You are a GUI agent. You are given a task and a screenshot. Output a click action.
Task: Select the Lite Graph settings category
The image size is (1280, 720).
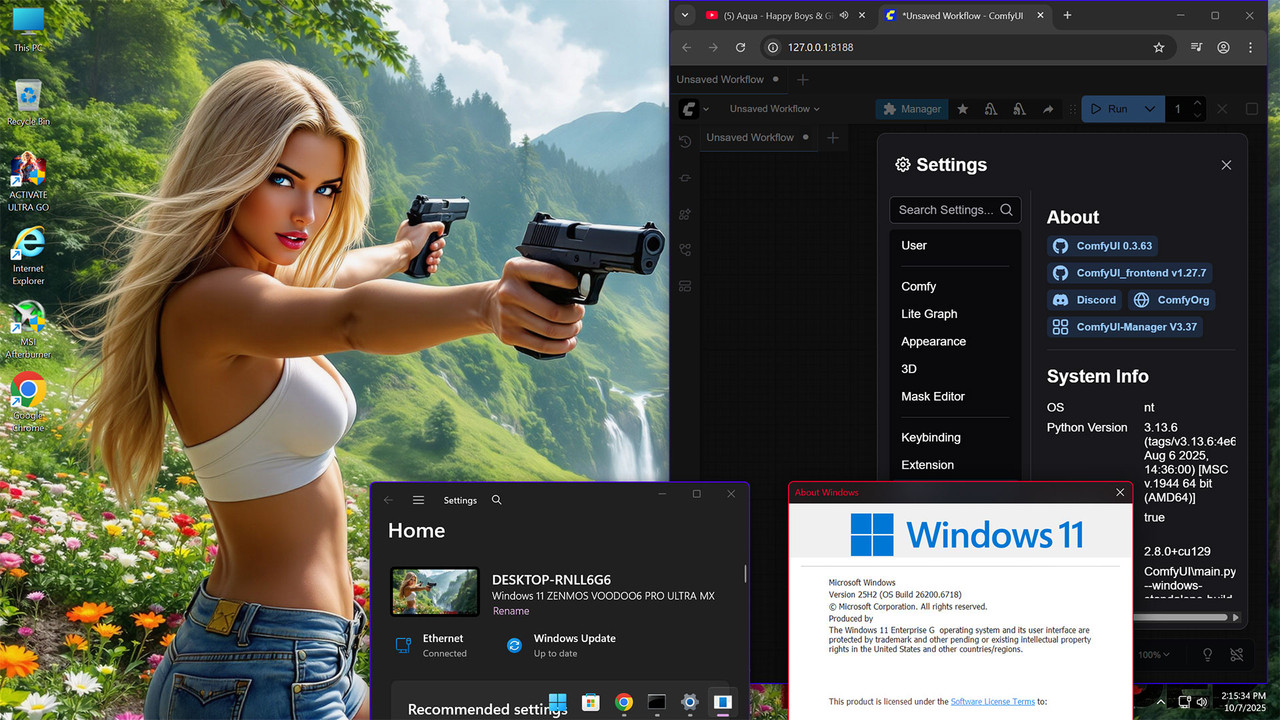pos(955,314)
